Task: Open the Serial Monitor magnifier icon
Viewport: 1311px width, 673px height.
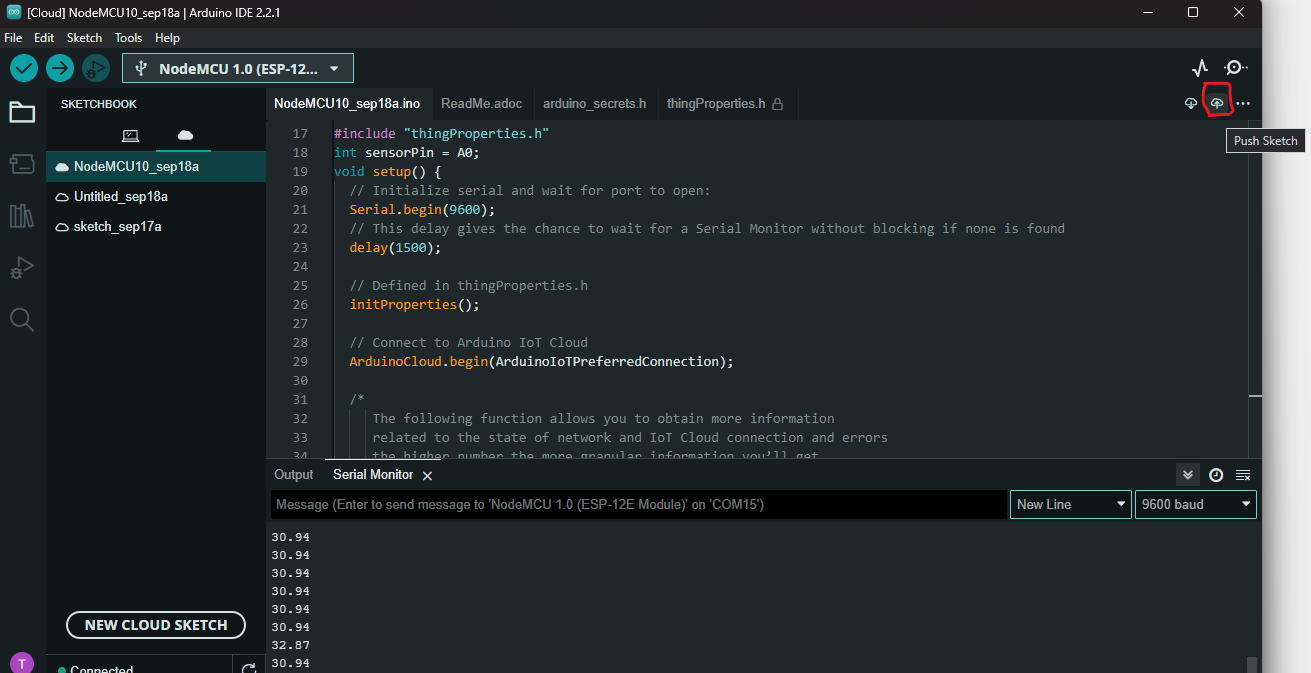Action: 1236,68
